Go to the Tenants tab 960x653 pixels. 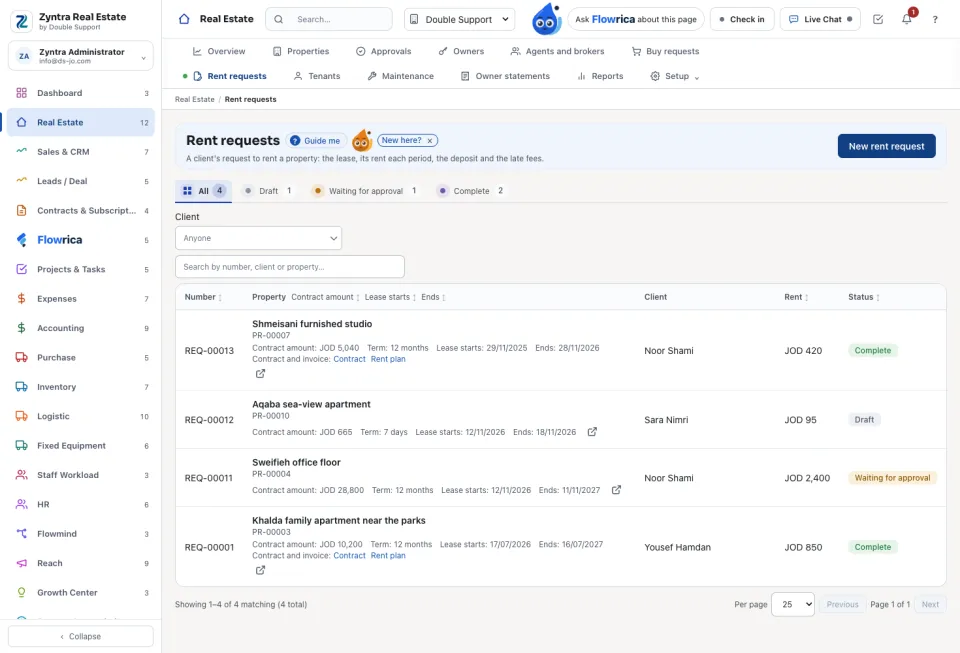click(317, 76)
